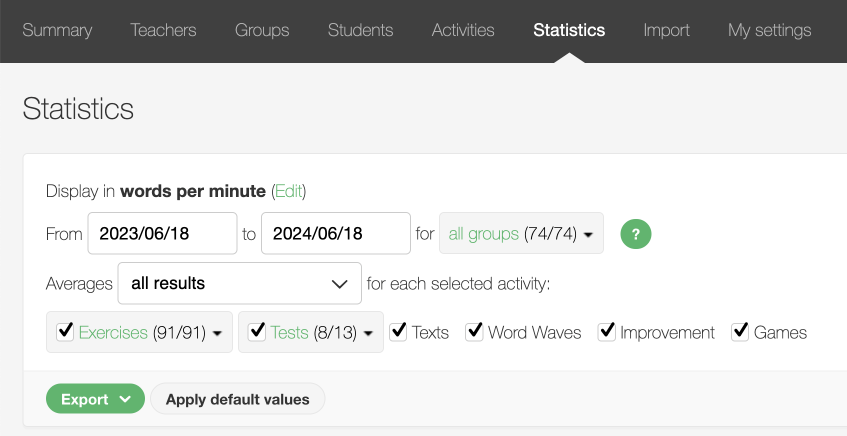Switch to the Summary tab

57,30
